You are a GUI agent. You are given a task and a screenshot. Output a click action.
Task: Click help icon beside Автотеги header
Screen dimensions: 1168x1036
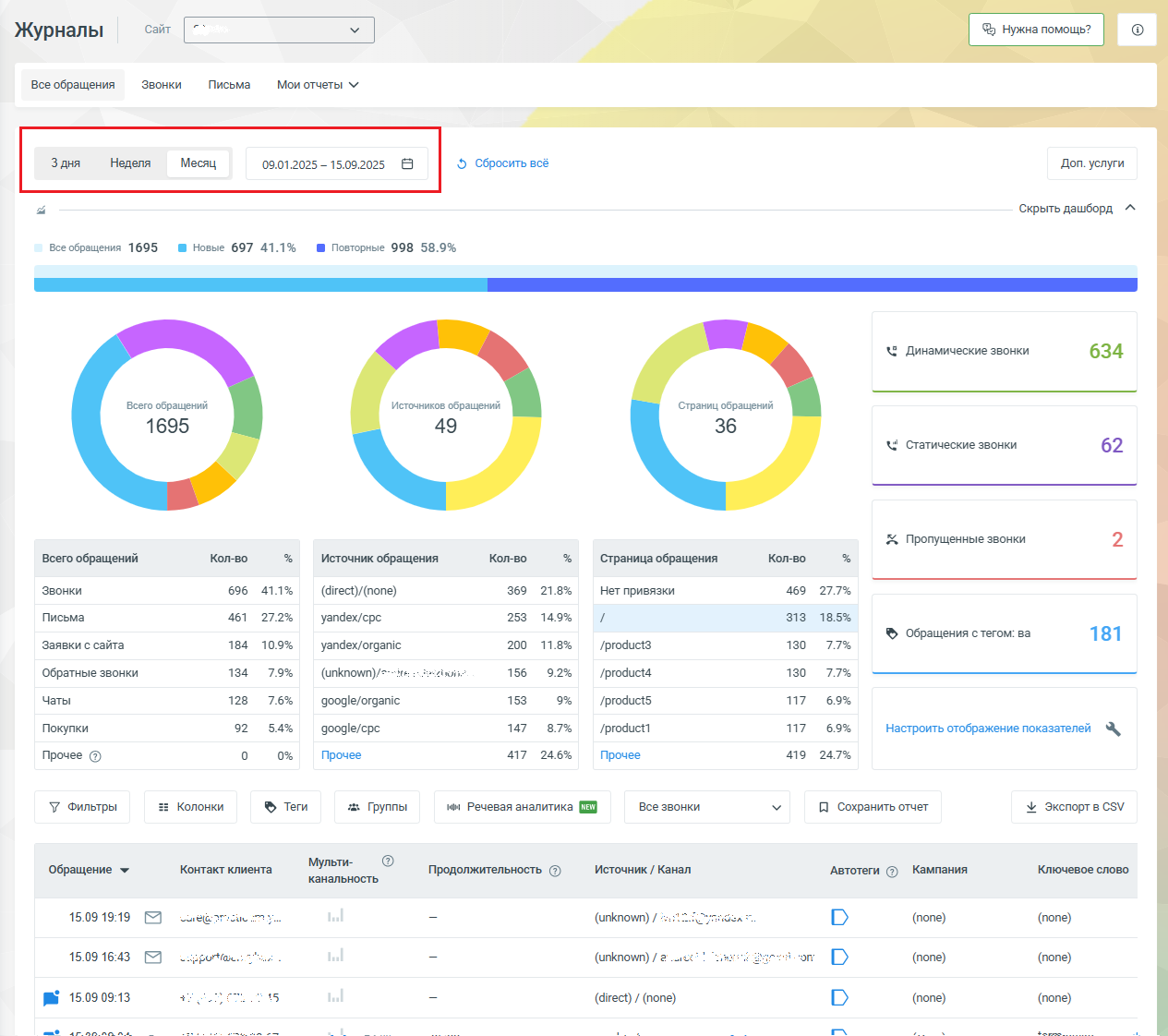[892, 872]
